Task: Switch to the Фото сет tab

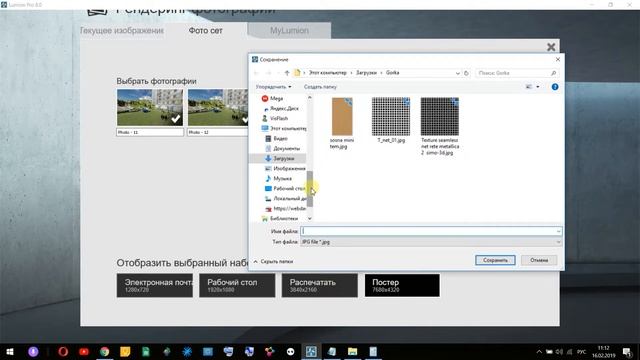Action: coord(205,31)
